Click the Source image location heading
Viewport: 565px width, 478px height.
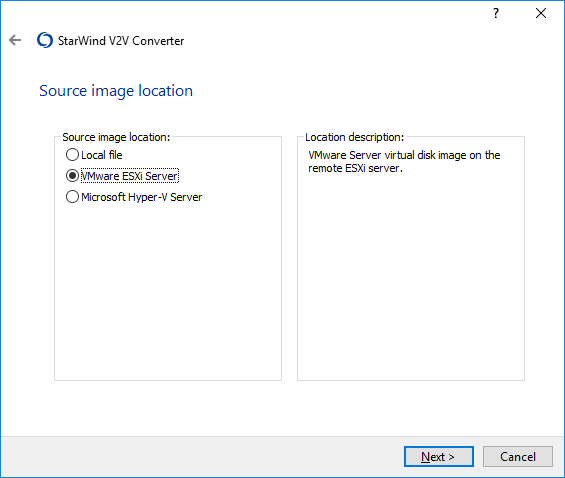tap(116, 91)
